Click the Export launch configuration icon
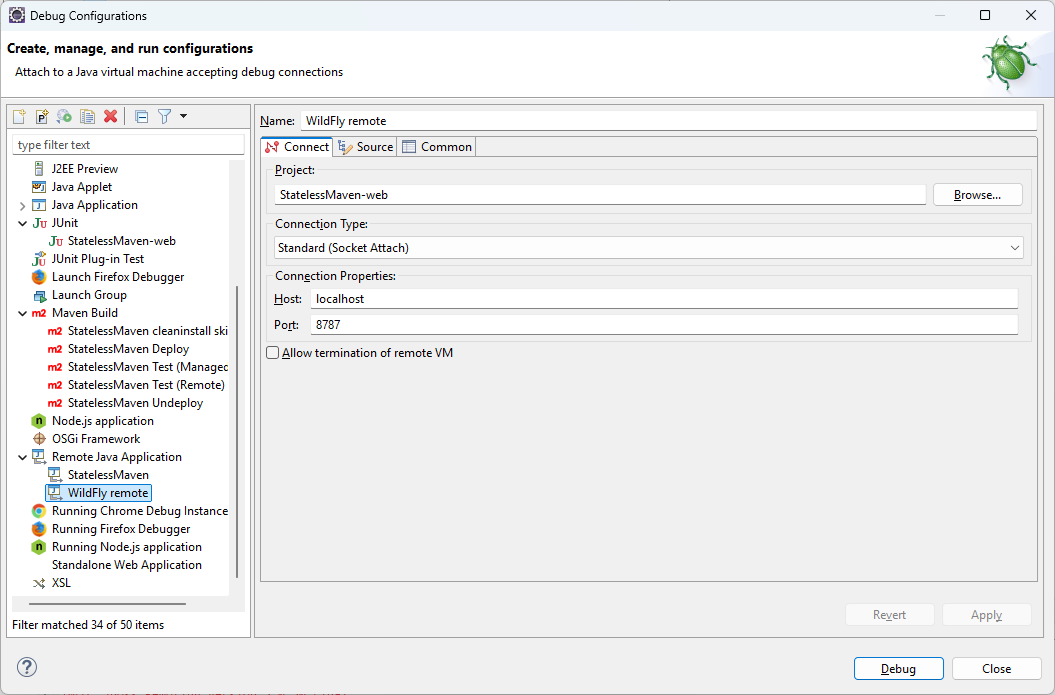 64,117
